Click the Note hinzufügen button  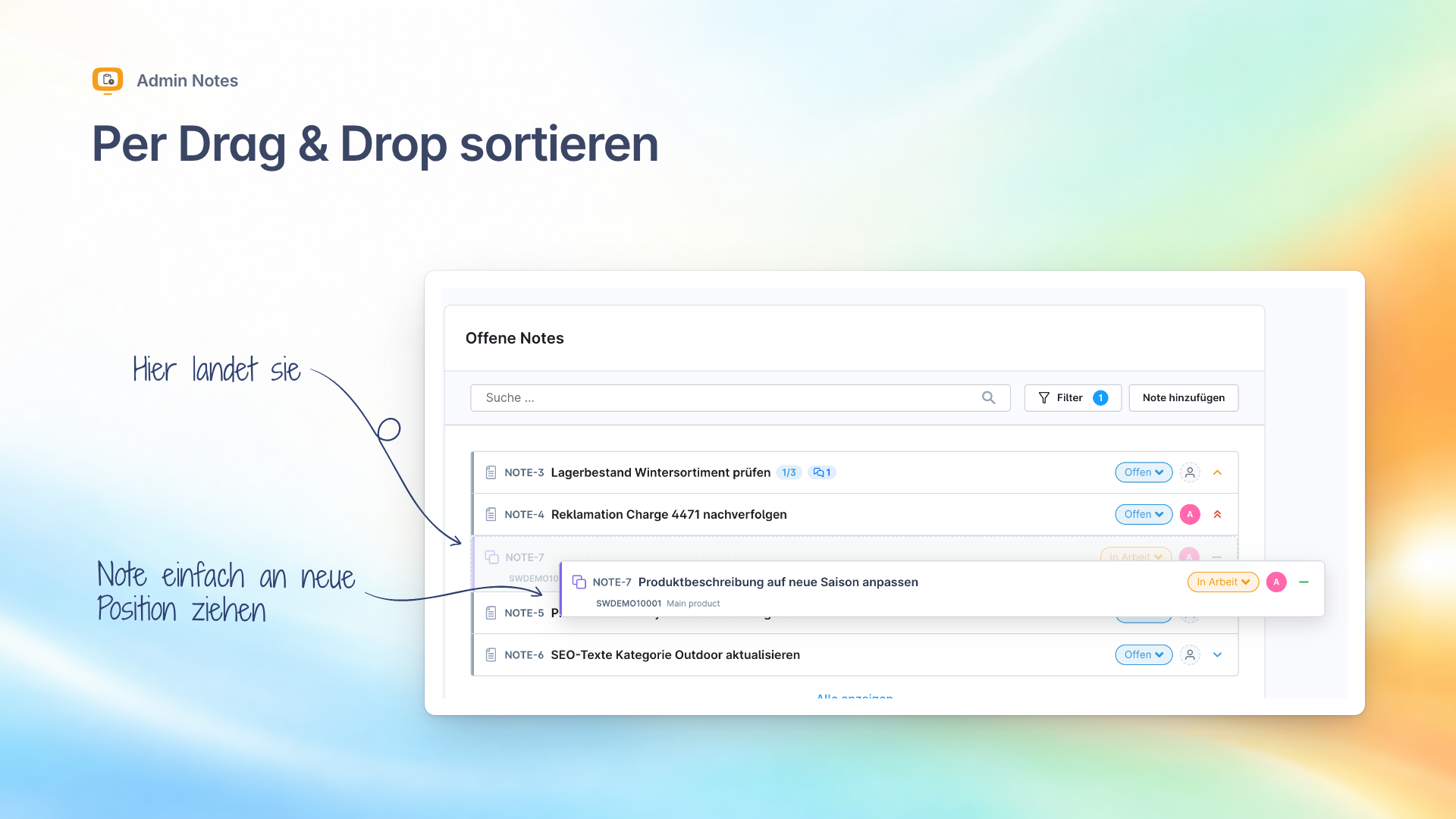pyautogui.click(x=1183, y=397)
